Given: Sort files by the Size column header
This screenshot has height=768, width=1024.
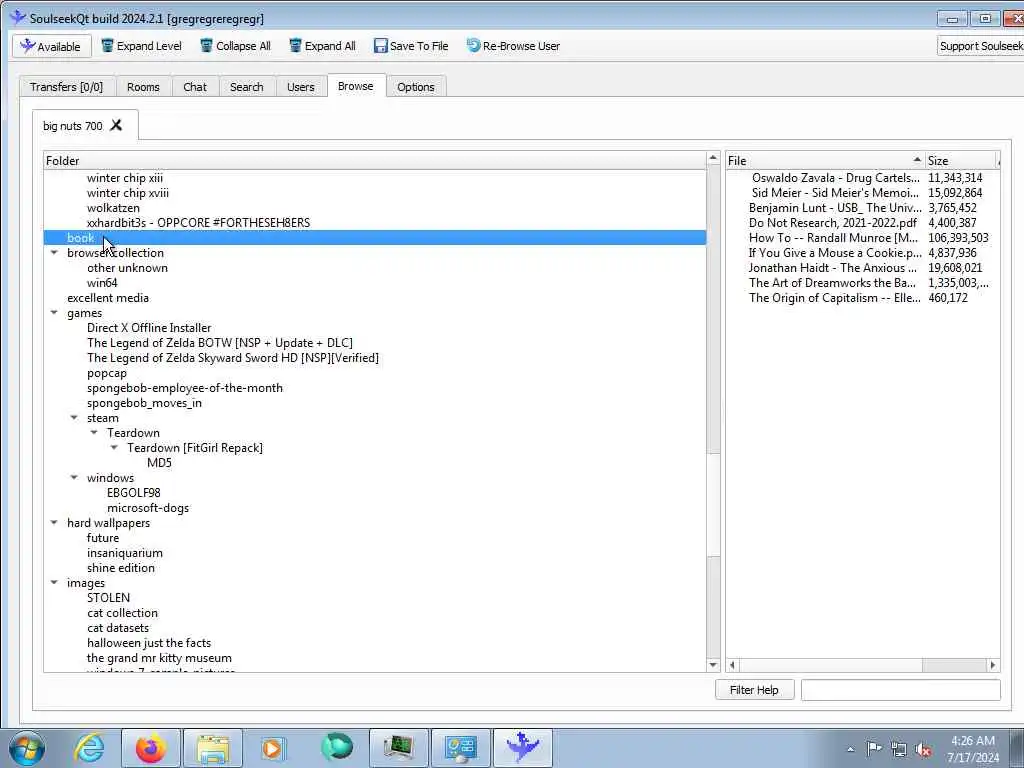Looking at the screenshot, I should (x=961, y=161).
